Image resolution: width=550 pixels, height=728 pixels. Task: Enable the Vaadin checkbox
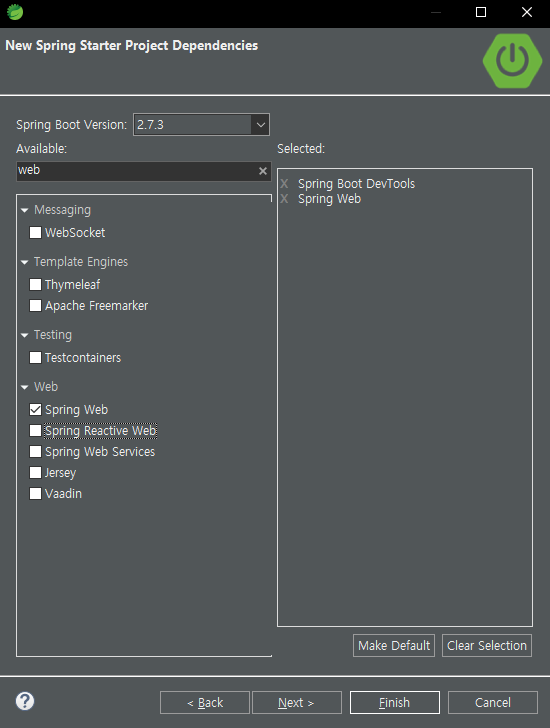(x=35, y=494)
